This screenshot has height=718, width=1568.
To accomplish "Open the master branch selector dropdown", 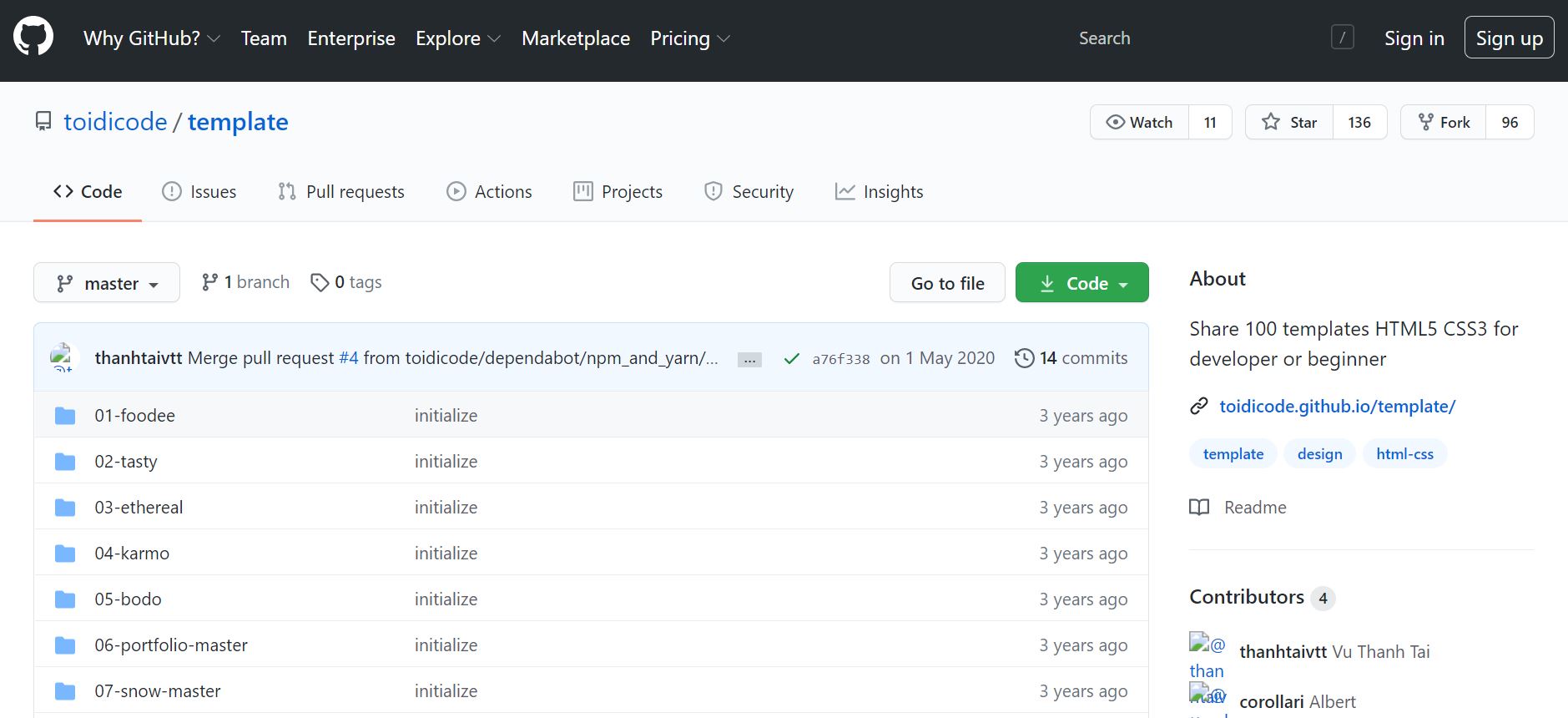I will point(107,283).
